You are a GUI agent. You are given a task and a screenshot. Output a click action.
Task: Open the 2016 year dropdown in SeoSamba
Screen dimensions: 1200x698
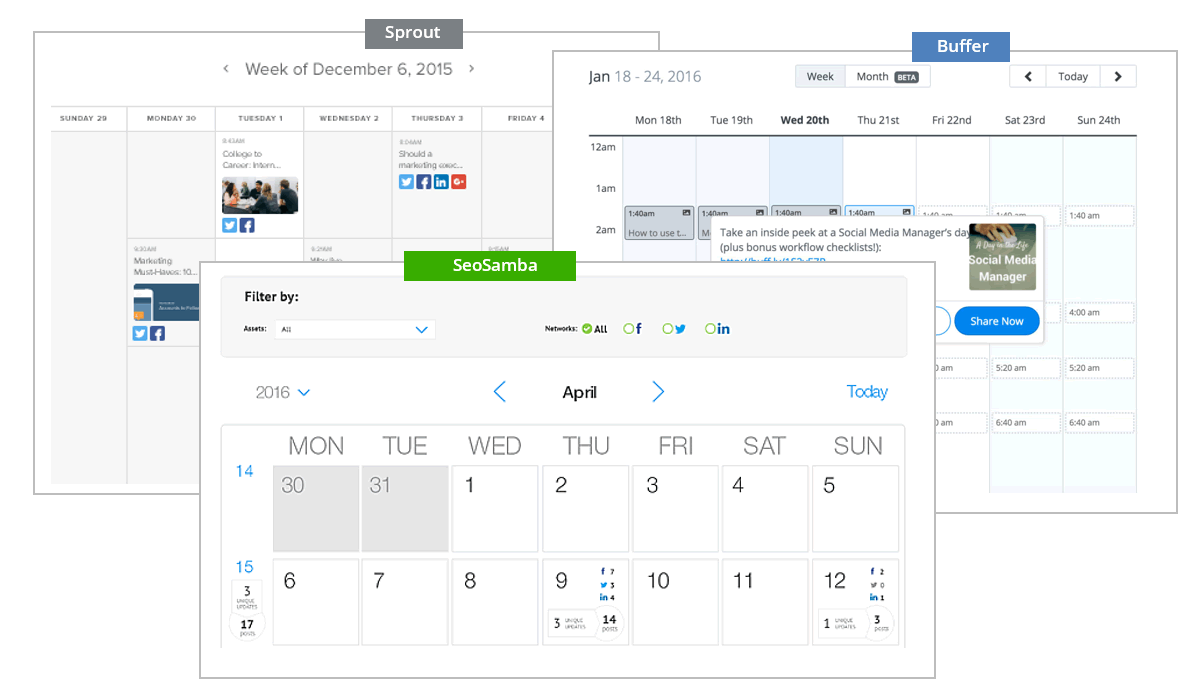coord(283,393)
